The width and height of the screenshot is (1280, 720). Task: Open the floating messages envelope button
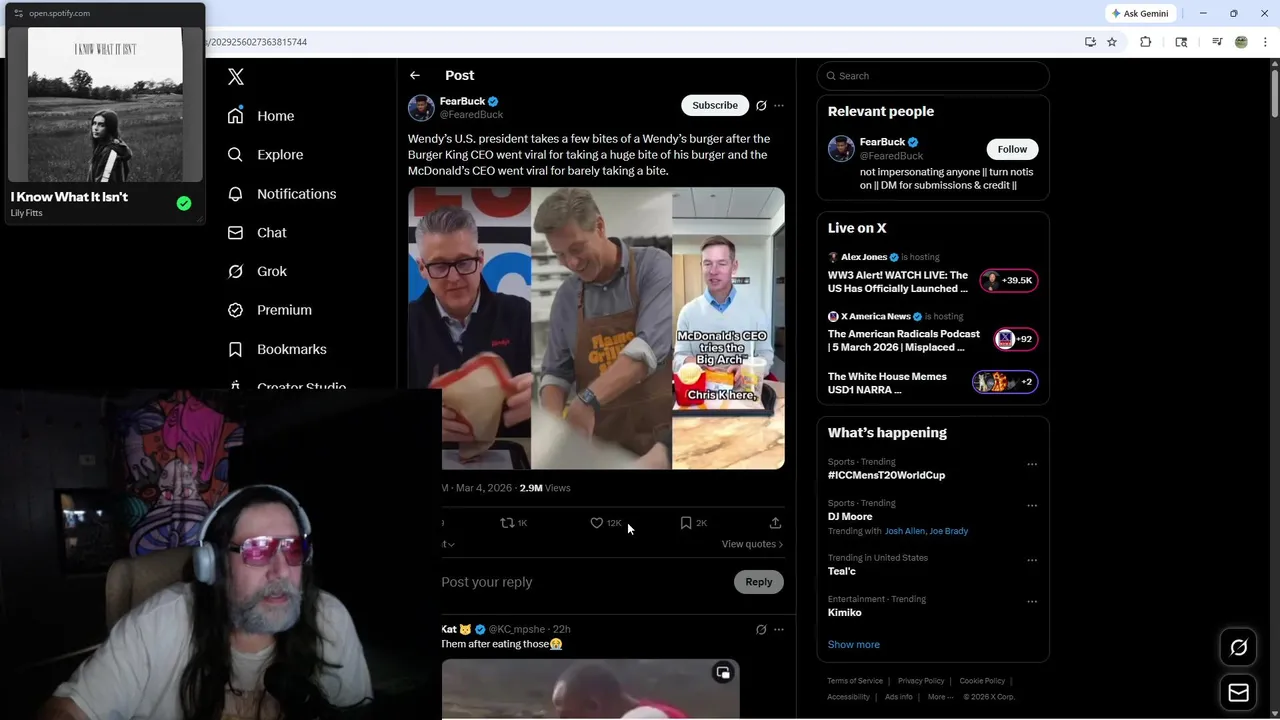(1238, 693)
